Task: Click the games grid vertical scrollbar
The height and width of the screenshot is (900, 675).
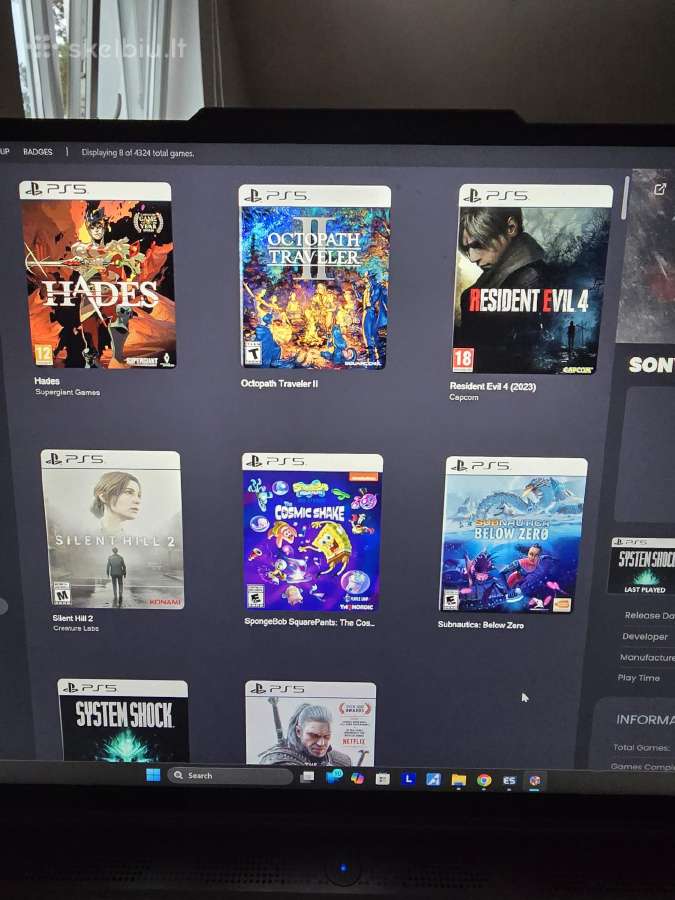Action: (x=626, y=198)
